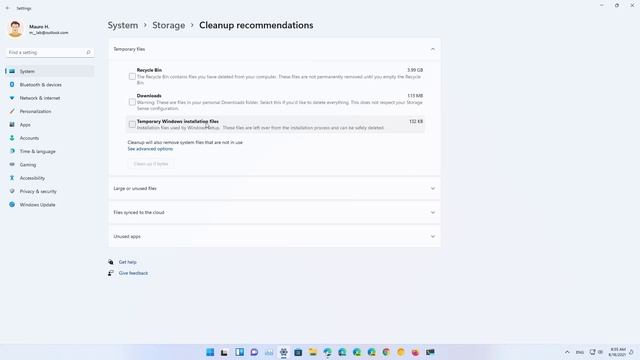This screenshot has height=360, width=640.
Task: Open the Get help link
Action: pyautogui.click(x=127, y=262)
